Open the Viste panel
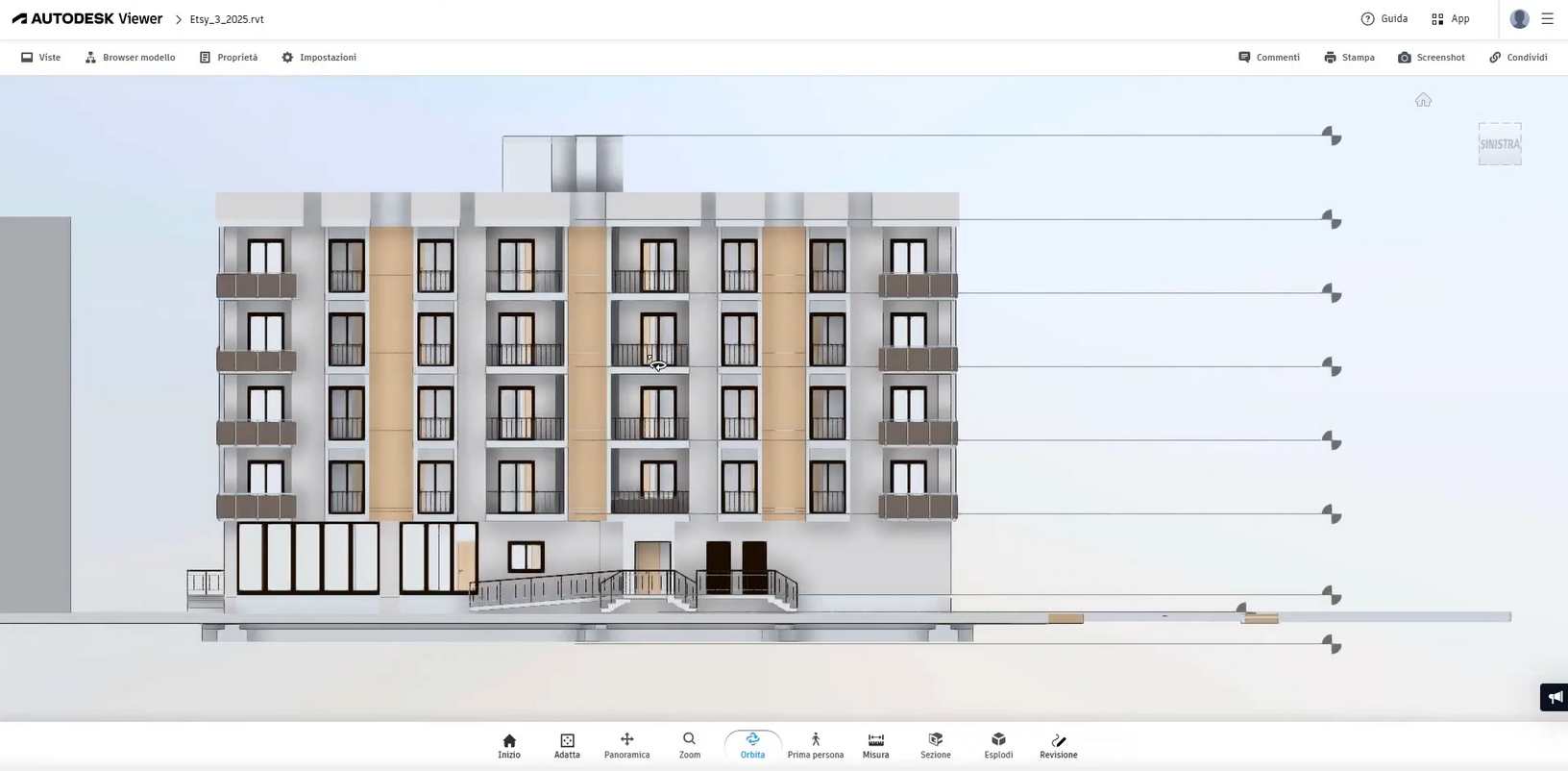The image size is (1568, 771). pos(41,58)
